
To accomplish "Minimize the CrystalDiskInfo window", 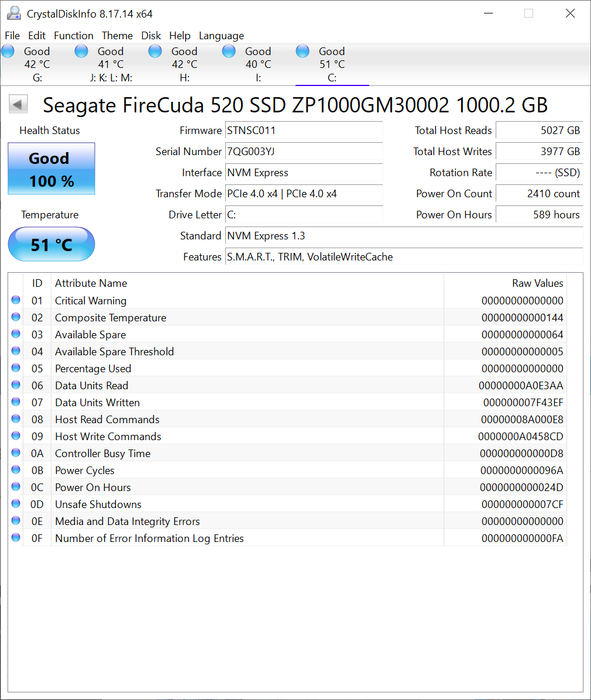I will (488, 13).
